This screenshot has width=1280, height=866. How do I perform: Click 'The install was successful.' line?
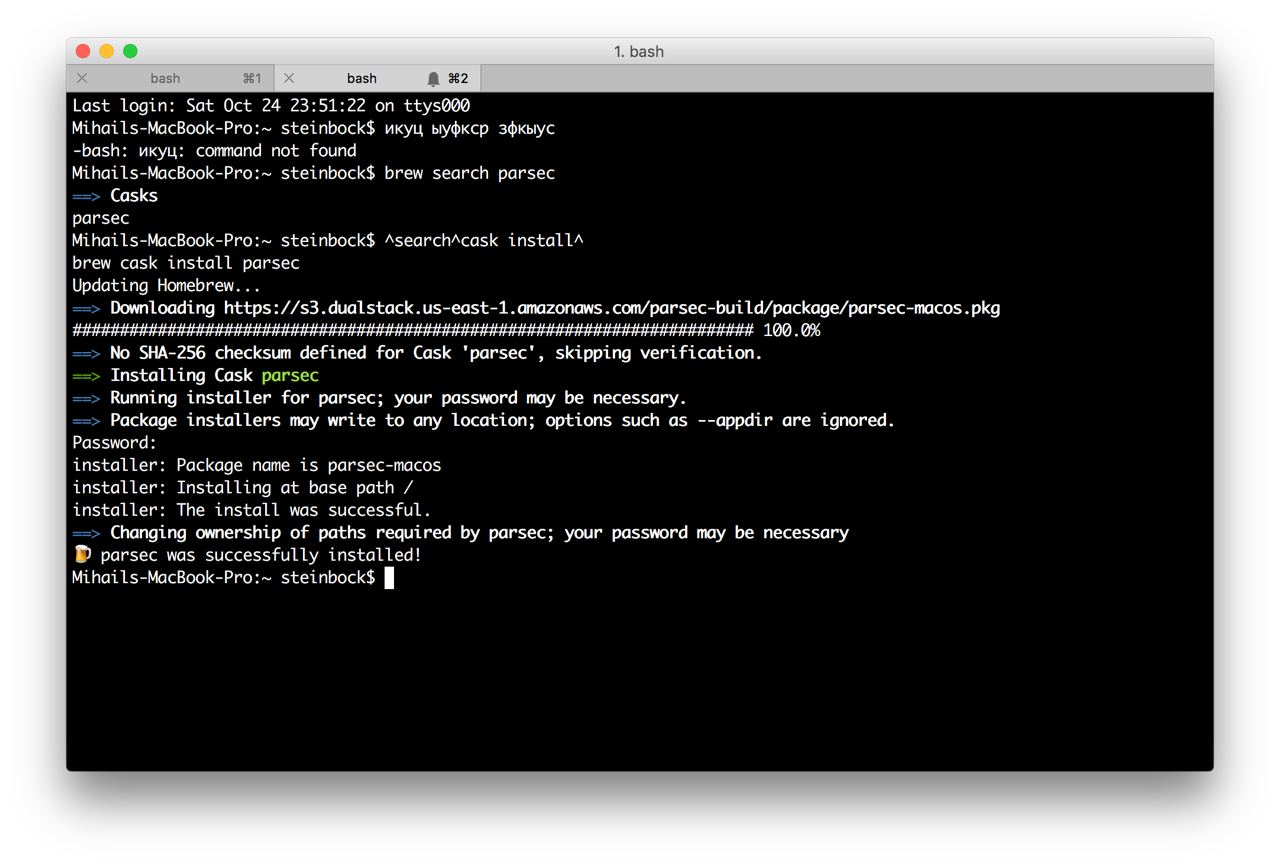[252, 511]
